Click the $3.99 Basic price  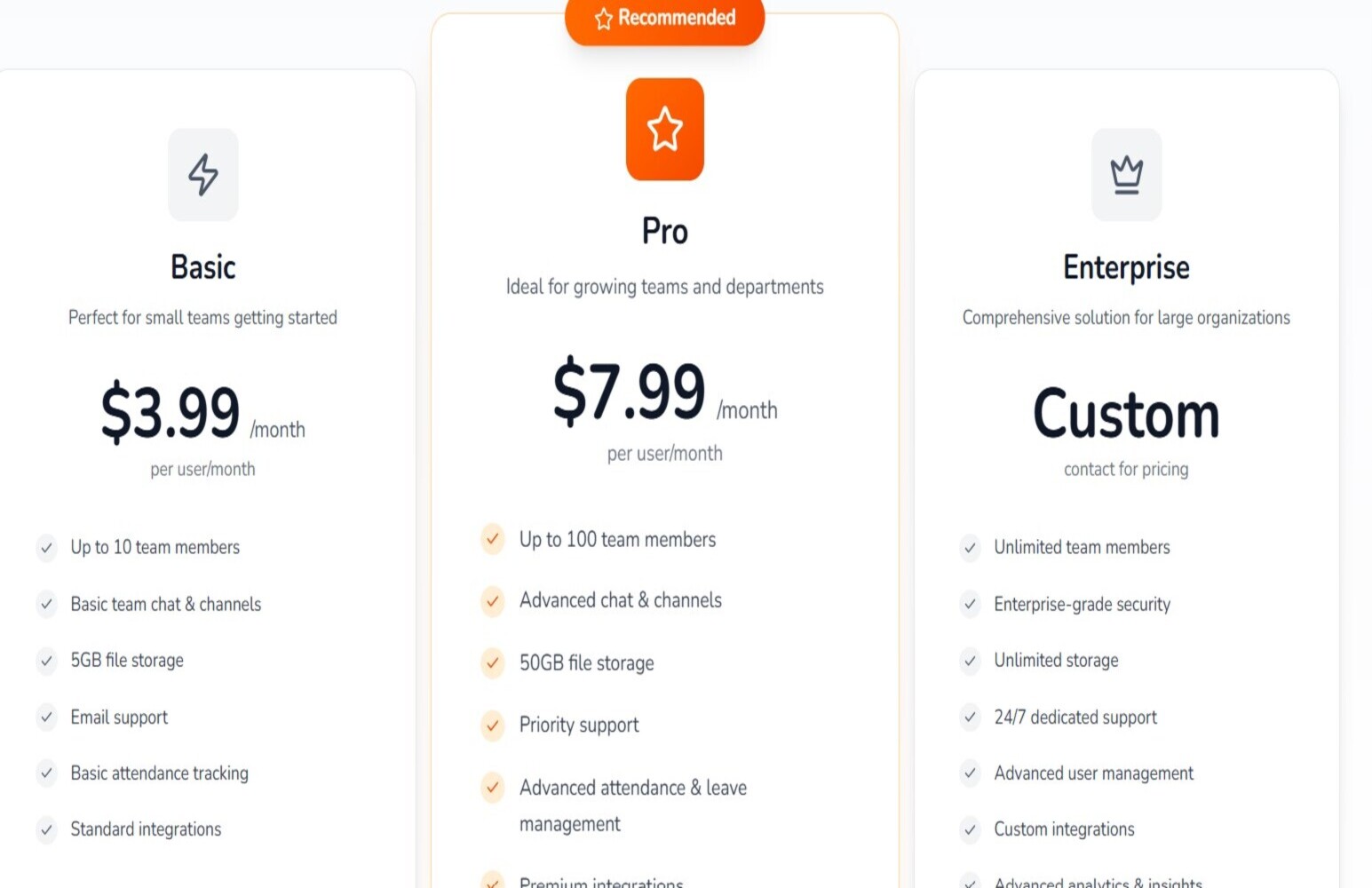[171, 412]
